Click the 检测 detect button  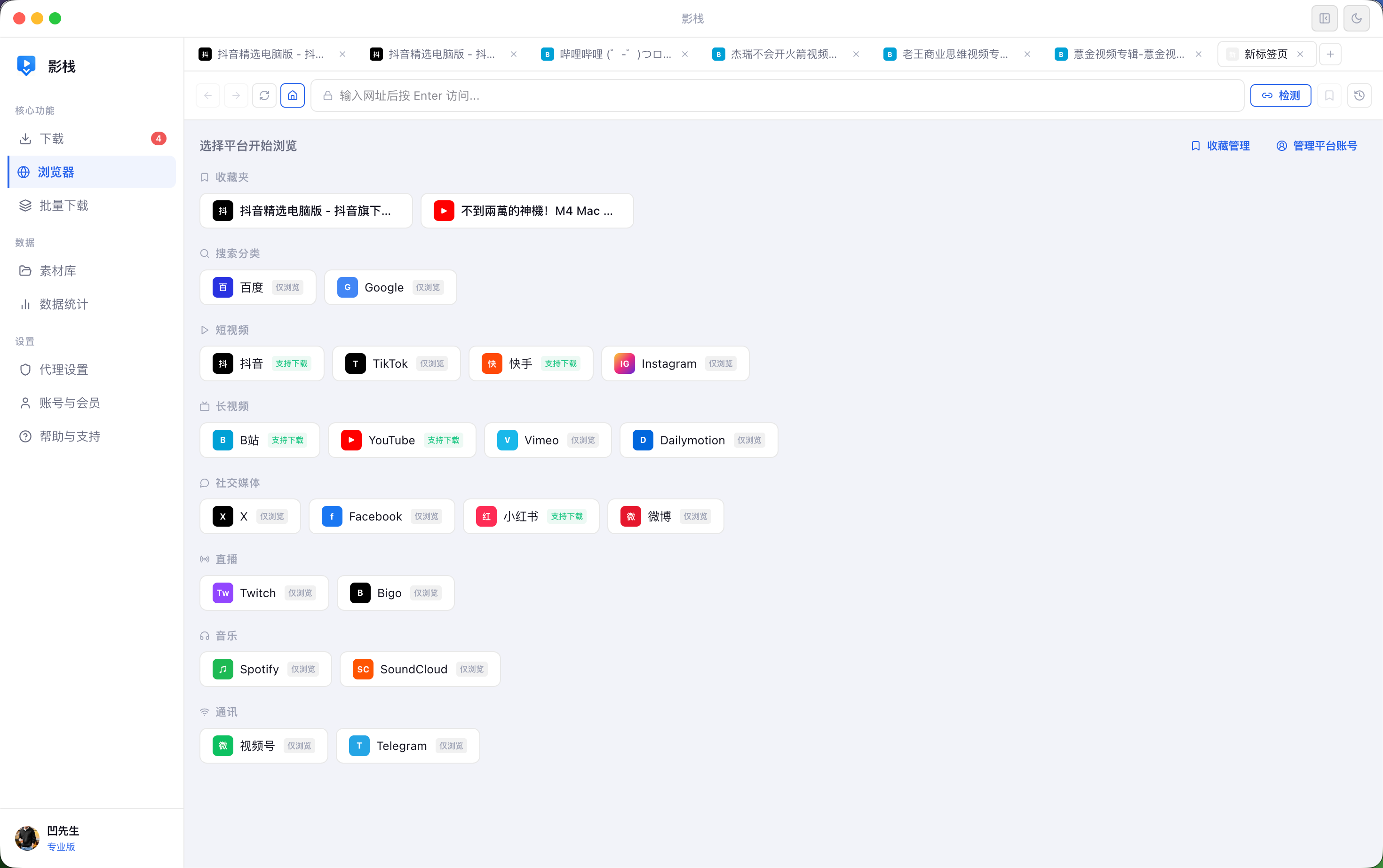point(1281,95)
